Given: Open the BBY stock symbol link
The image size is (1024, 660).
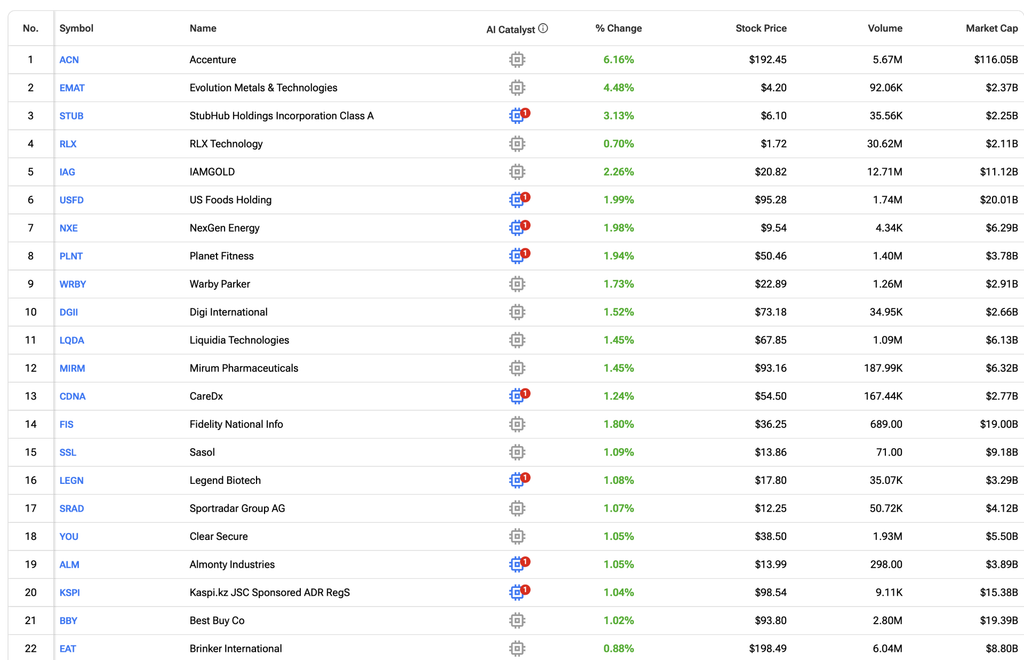Looking at the screenshot, I should pyautogui.click(x=69, y=620).
